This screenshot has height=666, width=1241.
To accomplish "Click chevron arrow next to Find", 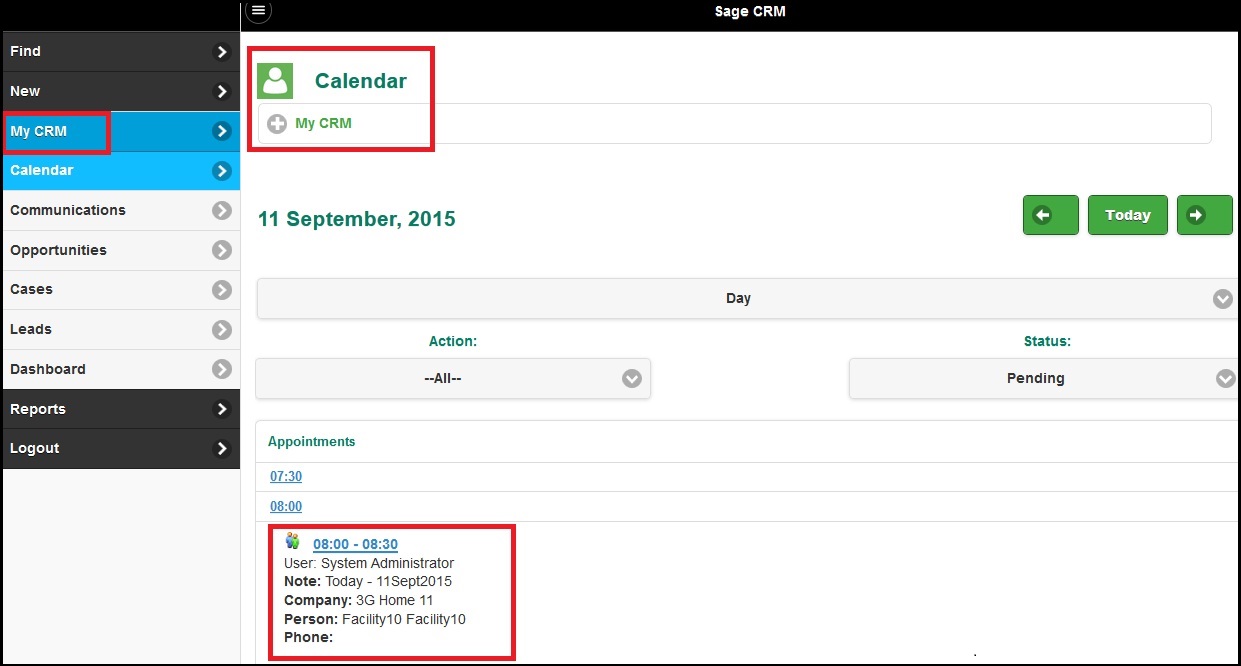I will (x=222, y=52).
